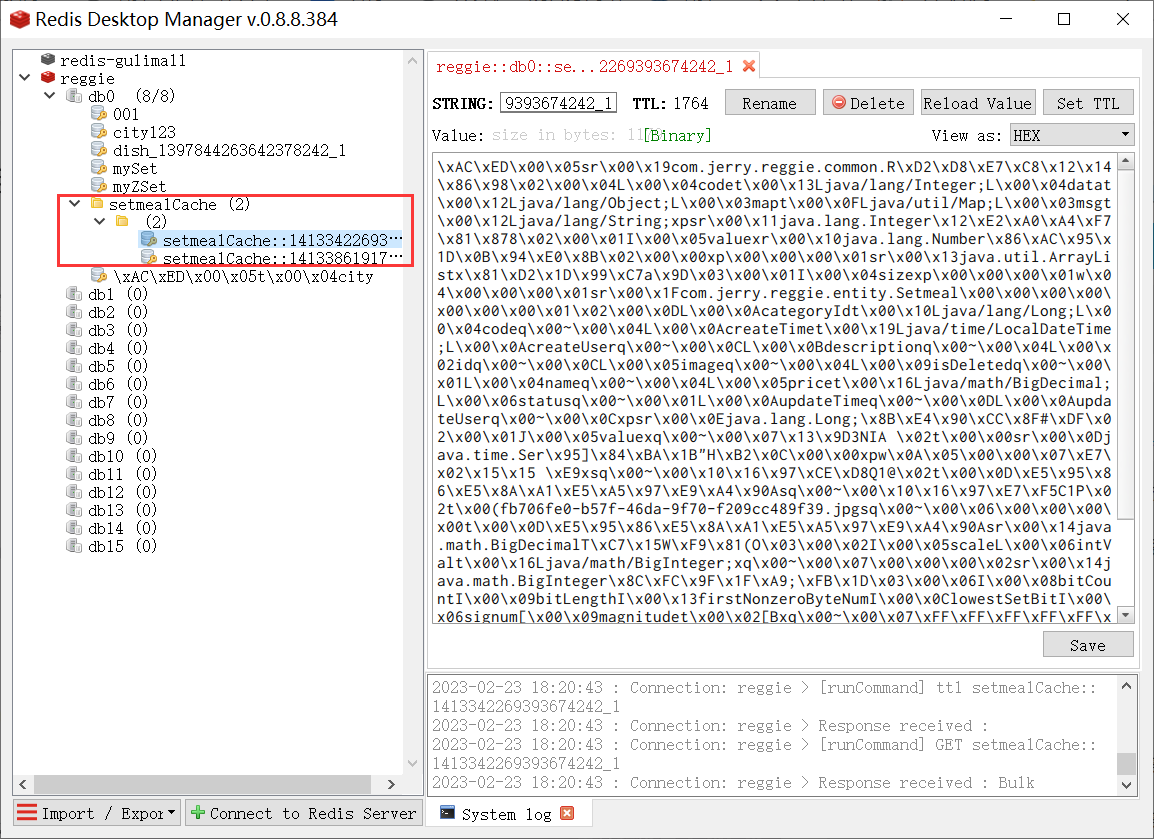Click value area scroll down arrow
Viewport: 1154px width, 839px height.
click(1126, 615)
